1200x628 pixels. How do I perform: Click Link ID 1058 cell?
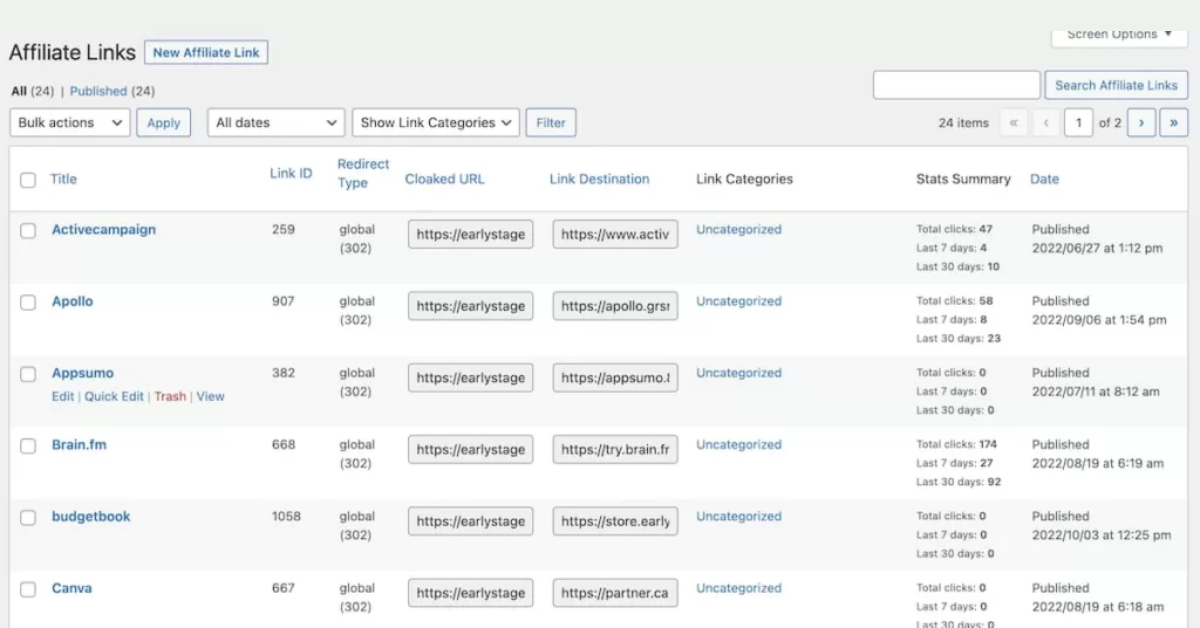(286, 517)
